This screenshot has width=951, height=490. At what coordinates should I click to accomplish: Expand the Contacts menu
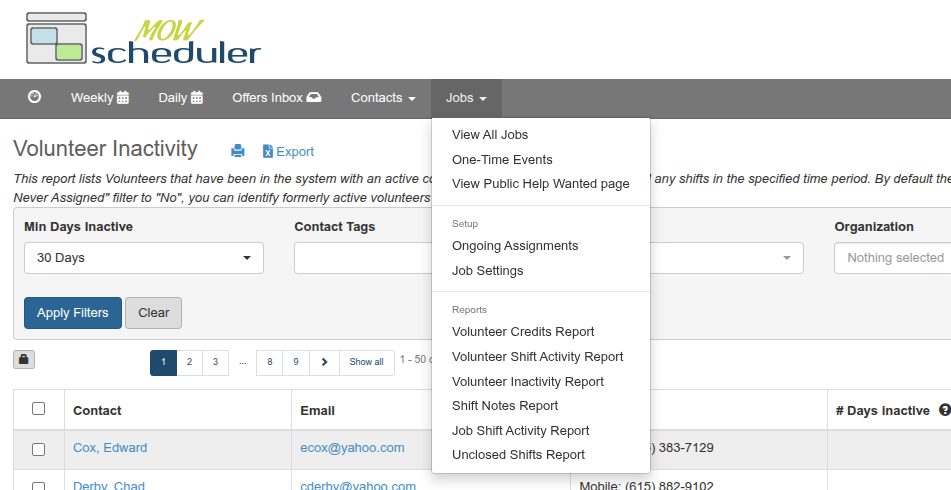tap(383, 98)
